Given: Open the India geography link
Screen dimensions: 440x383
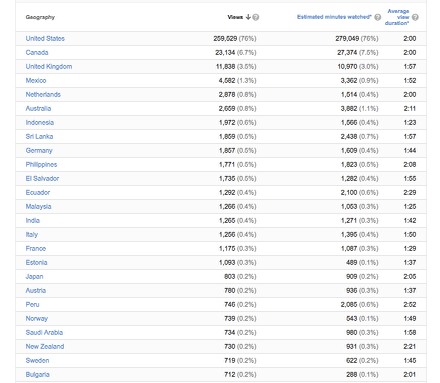Looking at the screenshot, I should click(33, 220).
